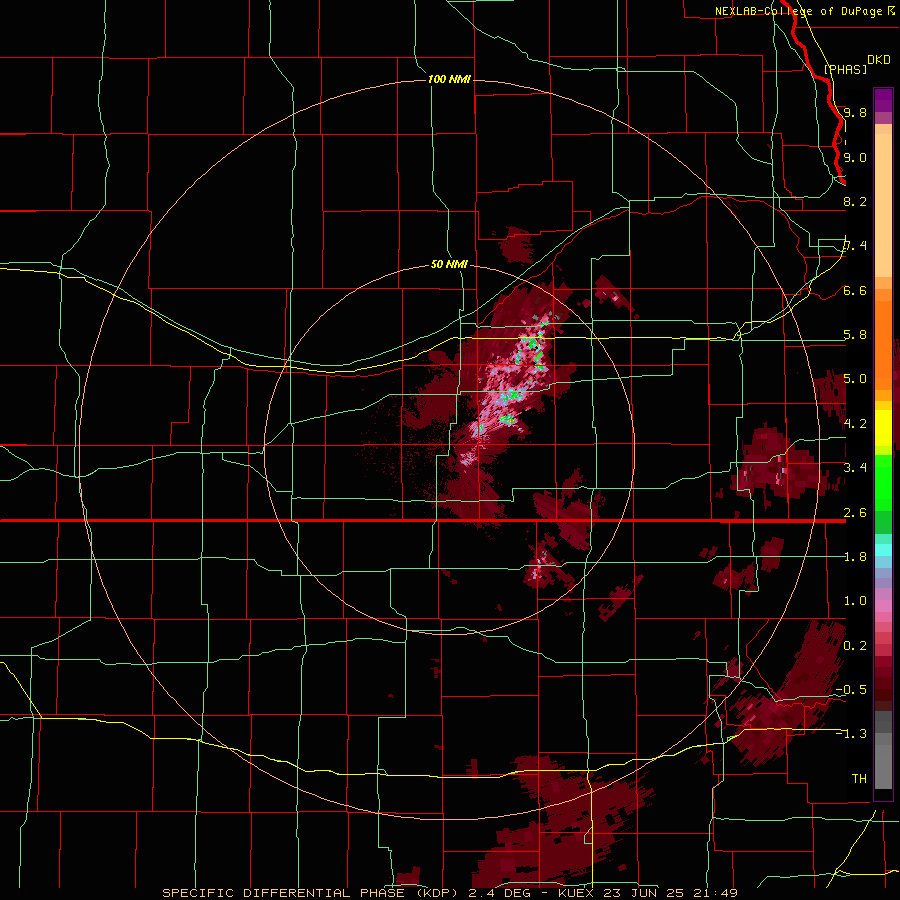900x900 pixels.
Task: Click the 0.2 value on the legend
Action: point(855,646)
